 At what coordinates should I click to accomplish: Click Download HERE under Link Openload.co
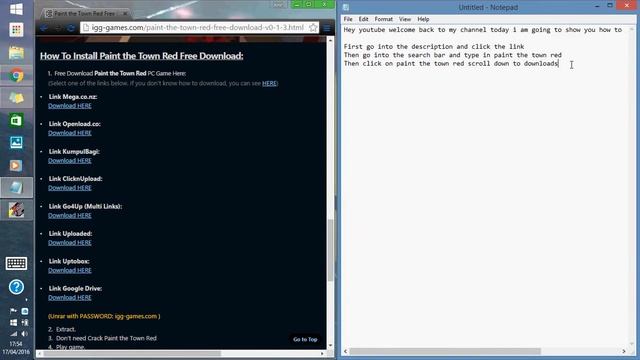(x=70, y=133)
